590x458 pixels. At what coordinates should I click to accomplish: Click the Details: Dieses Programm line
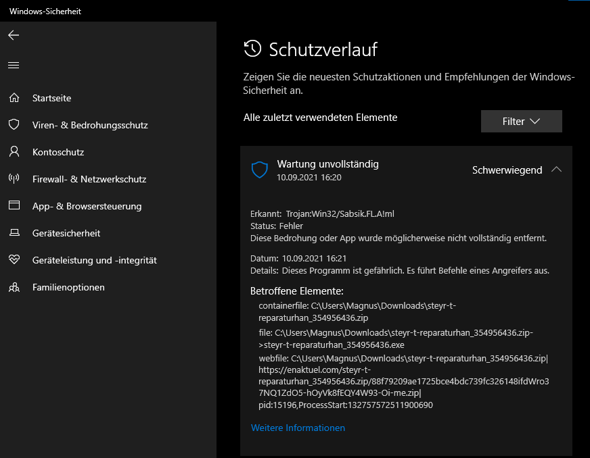coord(400,271)
